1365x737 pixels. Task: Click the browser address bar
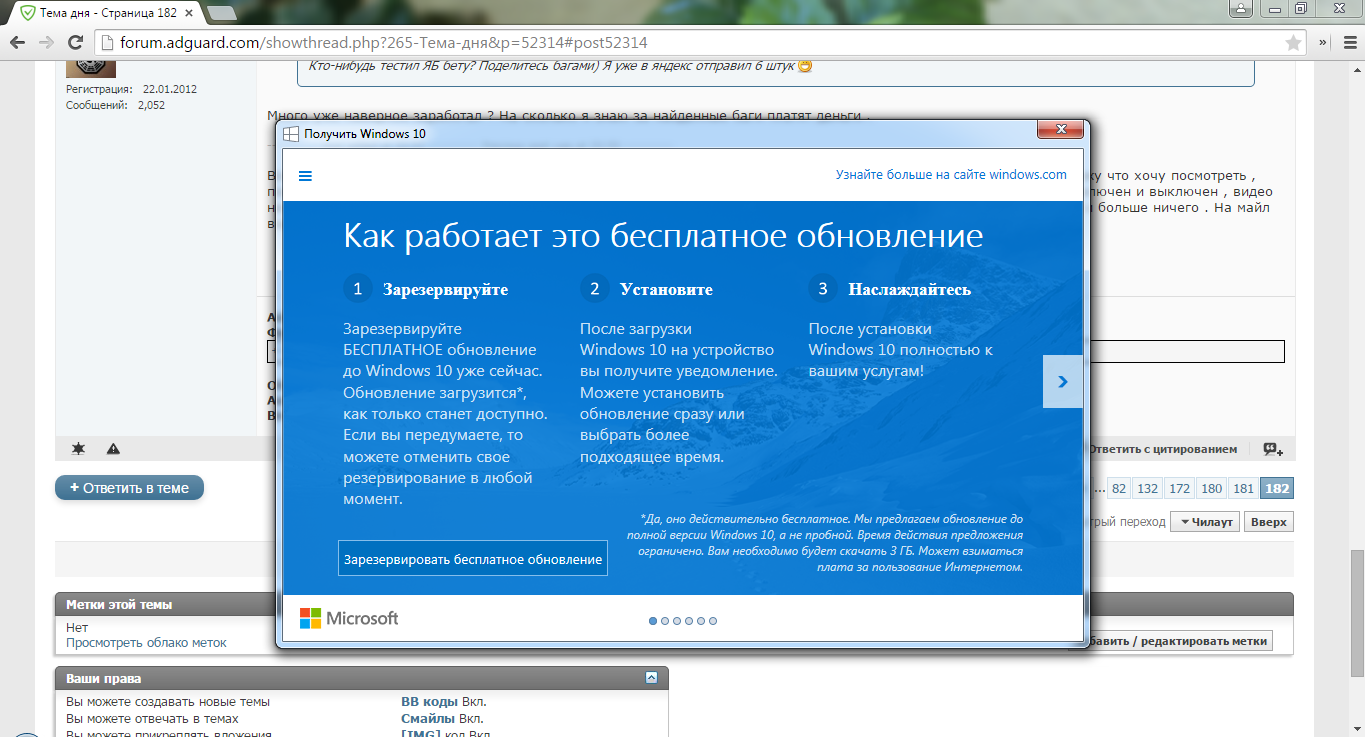690,43
